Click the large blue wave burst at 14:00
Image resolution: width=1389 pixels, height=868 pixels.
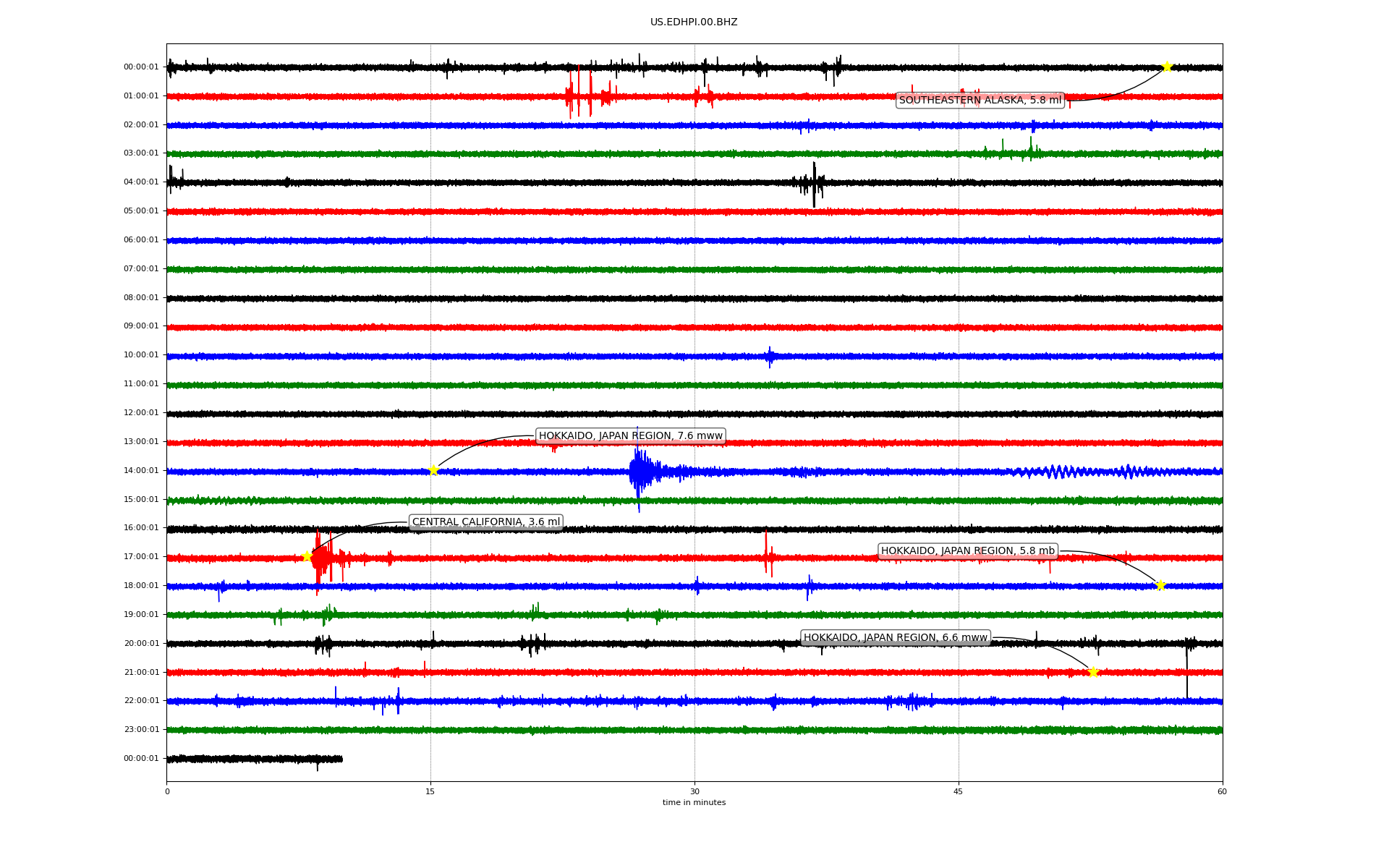(x=640, y=472)
